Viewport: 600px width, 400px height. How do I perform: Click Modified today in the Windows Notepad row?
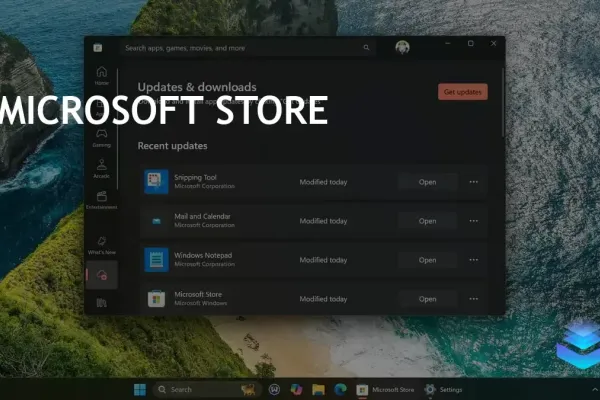click(323, 260)
